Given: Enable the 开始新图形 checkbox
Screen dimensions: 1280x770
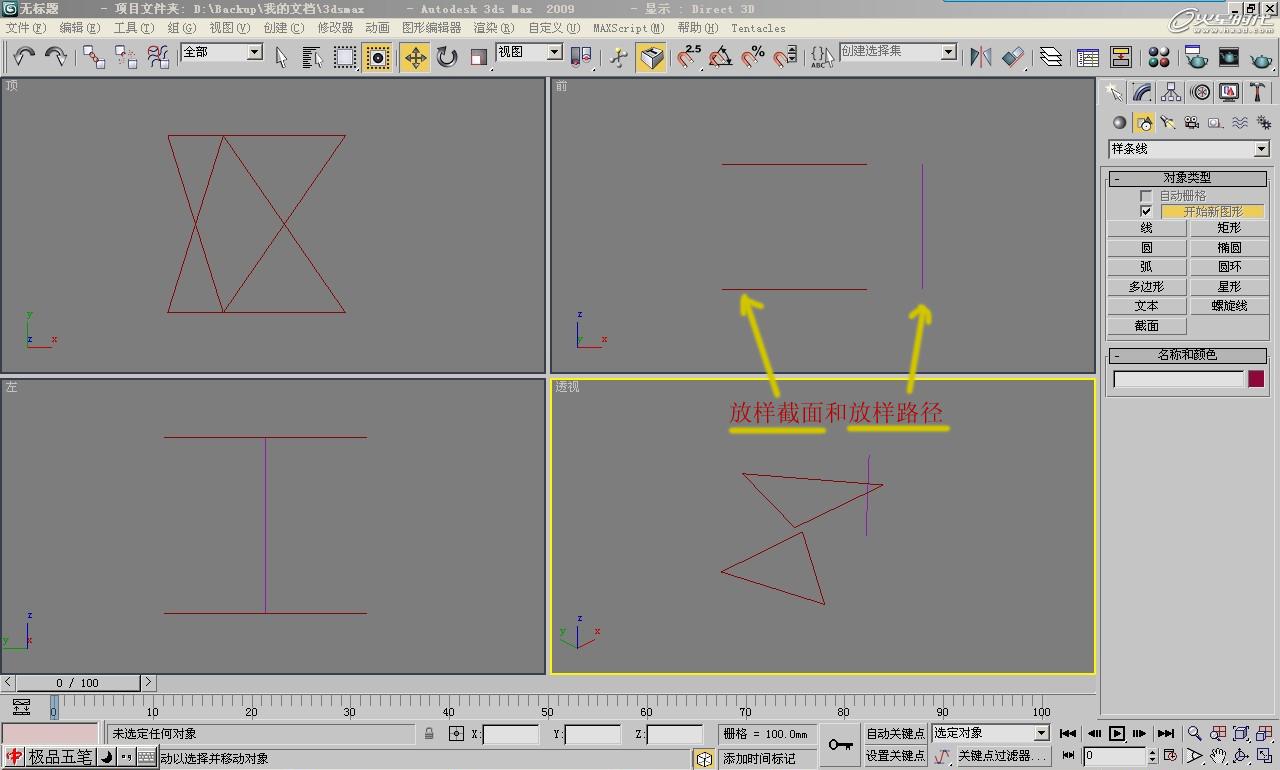Looking at the screenshot, I should coord(1146,212).
